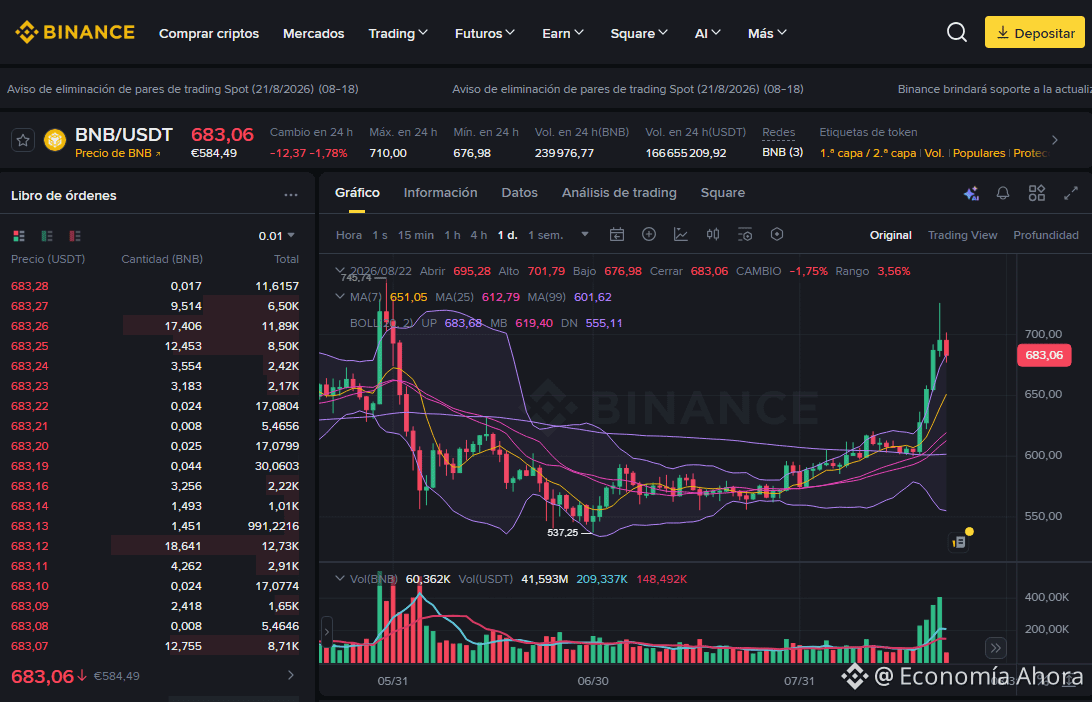Expand the side panel arrow beside volume chart
The height and width of the screenshot is (702, 1092).
325,632
